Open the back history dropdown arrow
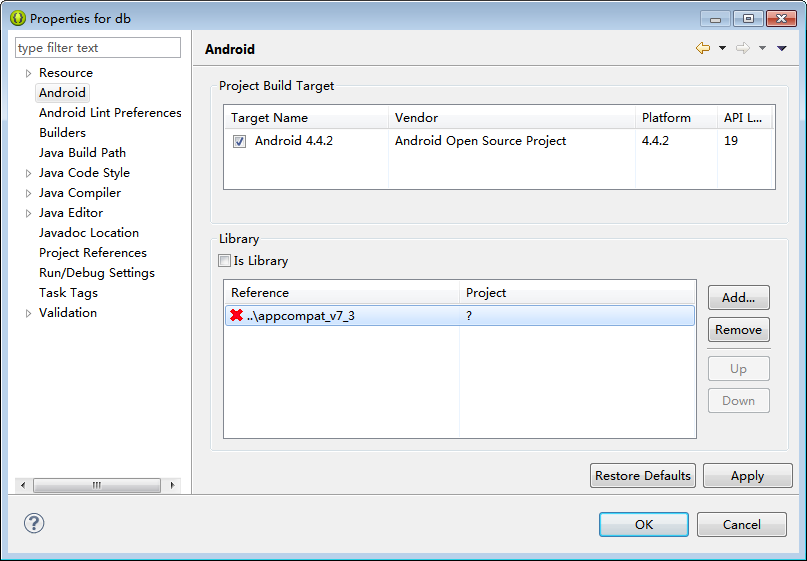Image resolution: width=807 pixels, height=561 pixels. 723,48
